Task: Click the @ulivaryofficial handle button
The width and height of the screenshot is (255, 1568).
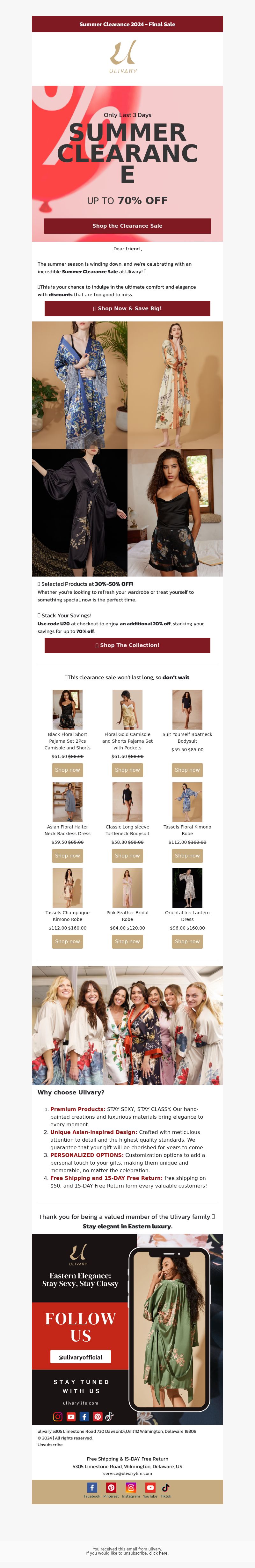Action: pos(80,1357)
